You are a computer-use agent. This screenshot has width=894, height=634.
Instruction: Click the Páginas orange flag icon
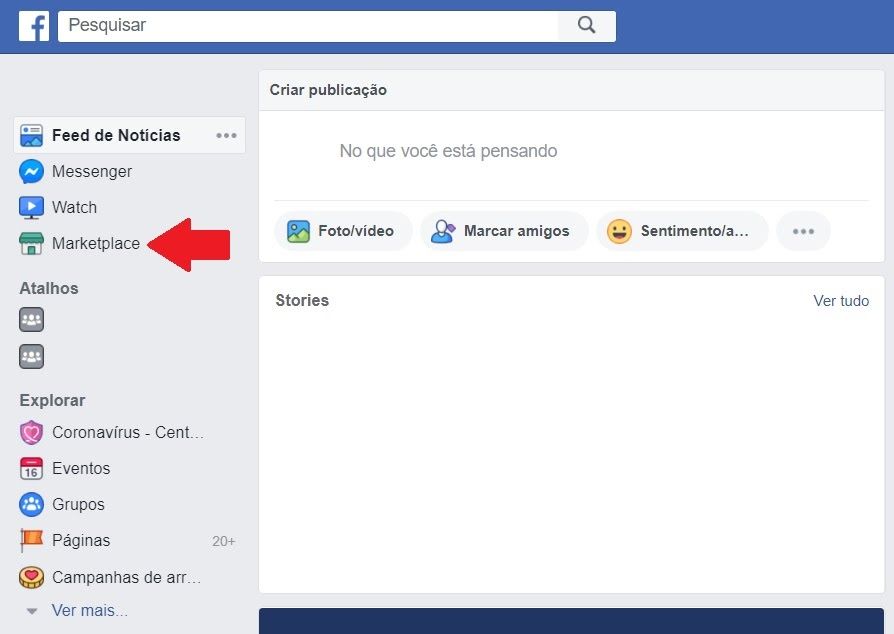pos(31,540)
